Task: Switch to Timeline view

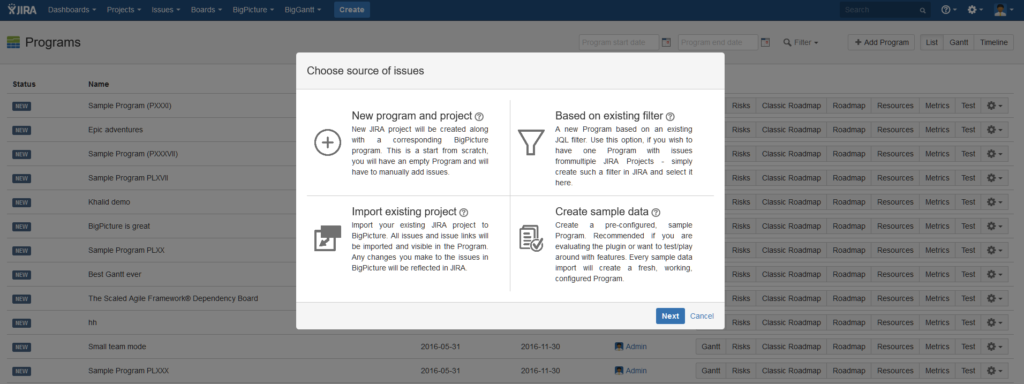Action: (994, 42)
